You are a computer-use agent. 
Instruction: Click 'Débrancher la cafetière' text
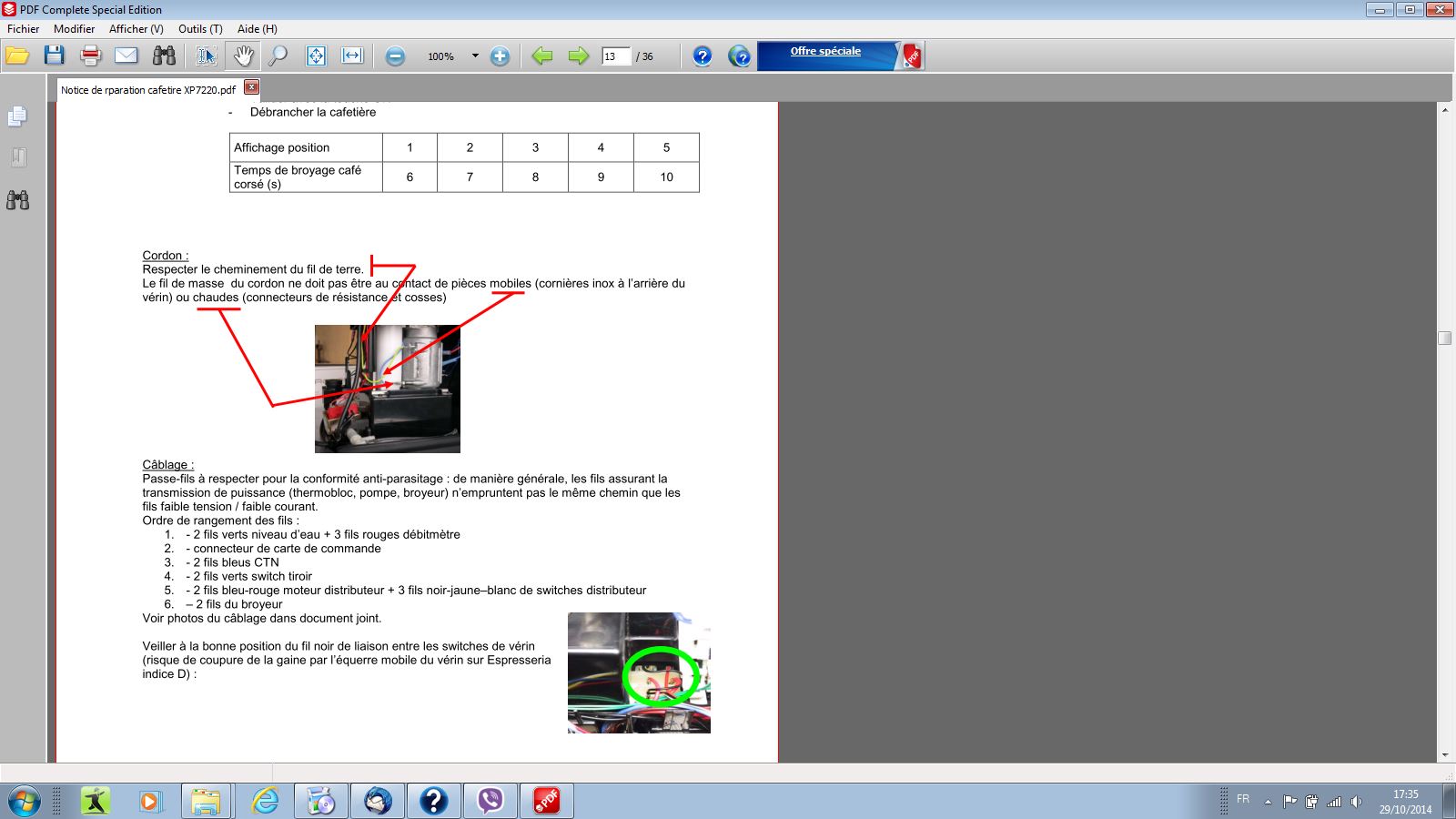click(x=313, y=112)
